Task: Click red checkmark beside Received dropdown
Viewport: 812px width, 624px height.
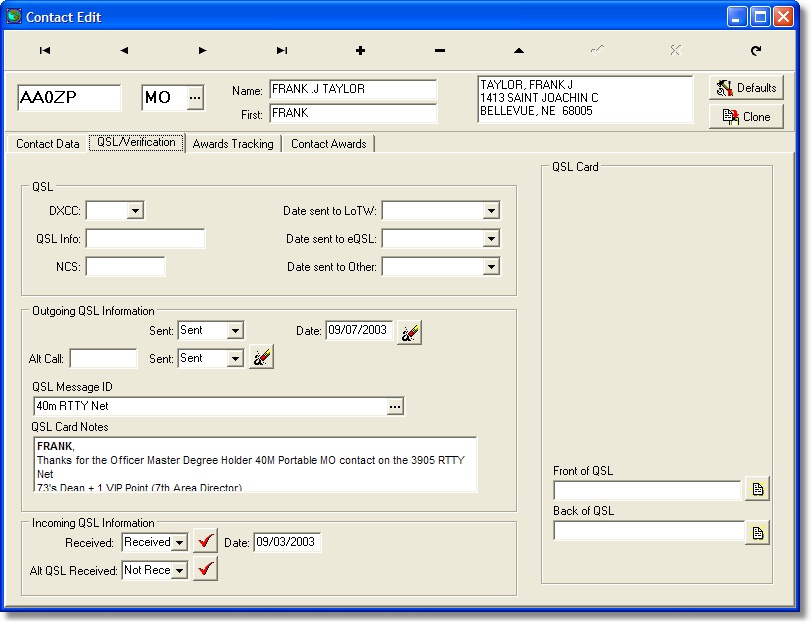Action: (x=206, y=542)
